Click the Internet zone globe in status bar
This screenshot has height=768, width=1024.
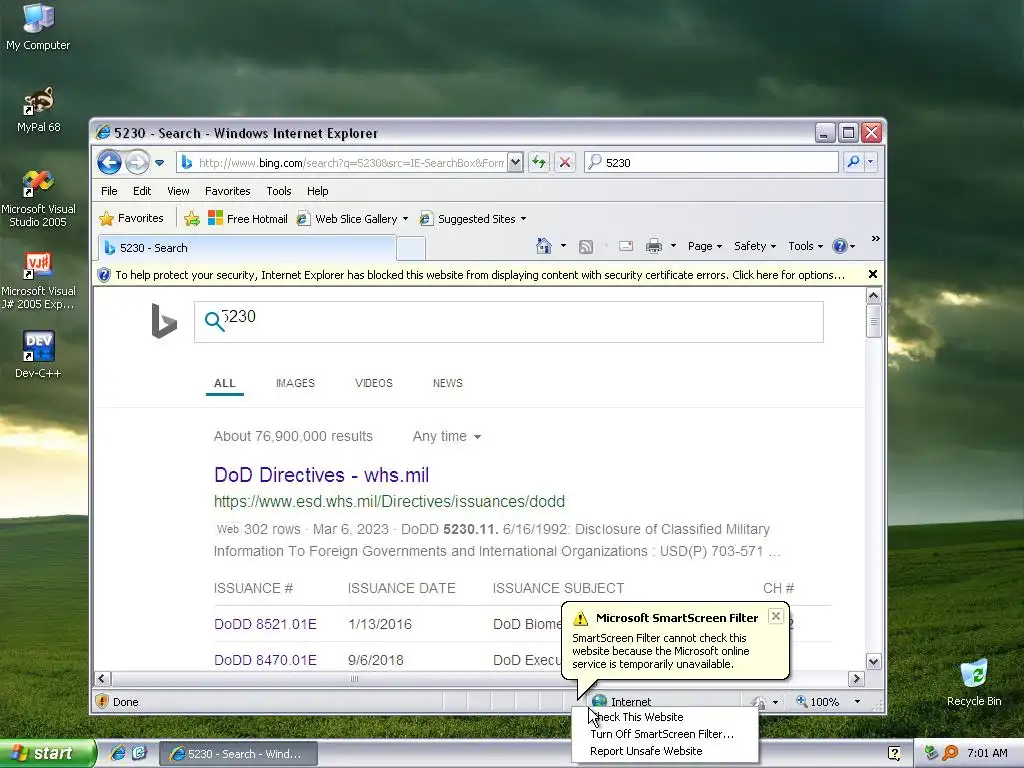click(600, 701)
